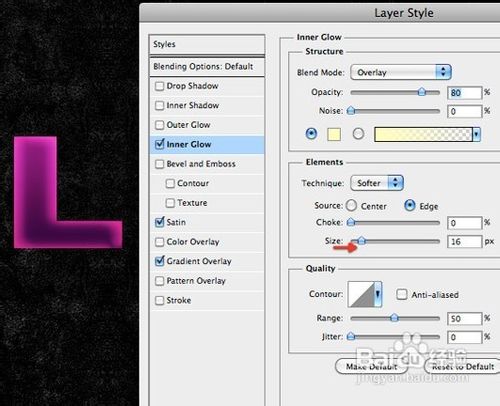Open the Inner Glow settings row
This screenshot has width=500, height=406.
click(207, 144)
